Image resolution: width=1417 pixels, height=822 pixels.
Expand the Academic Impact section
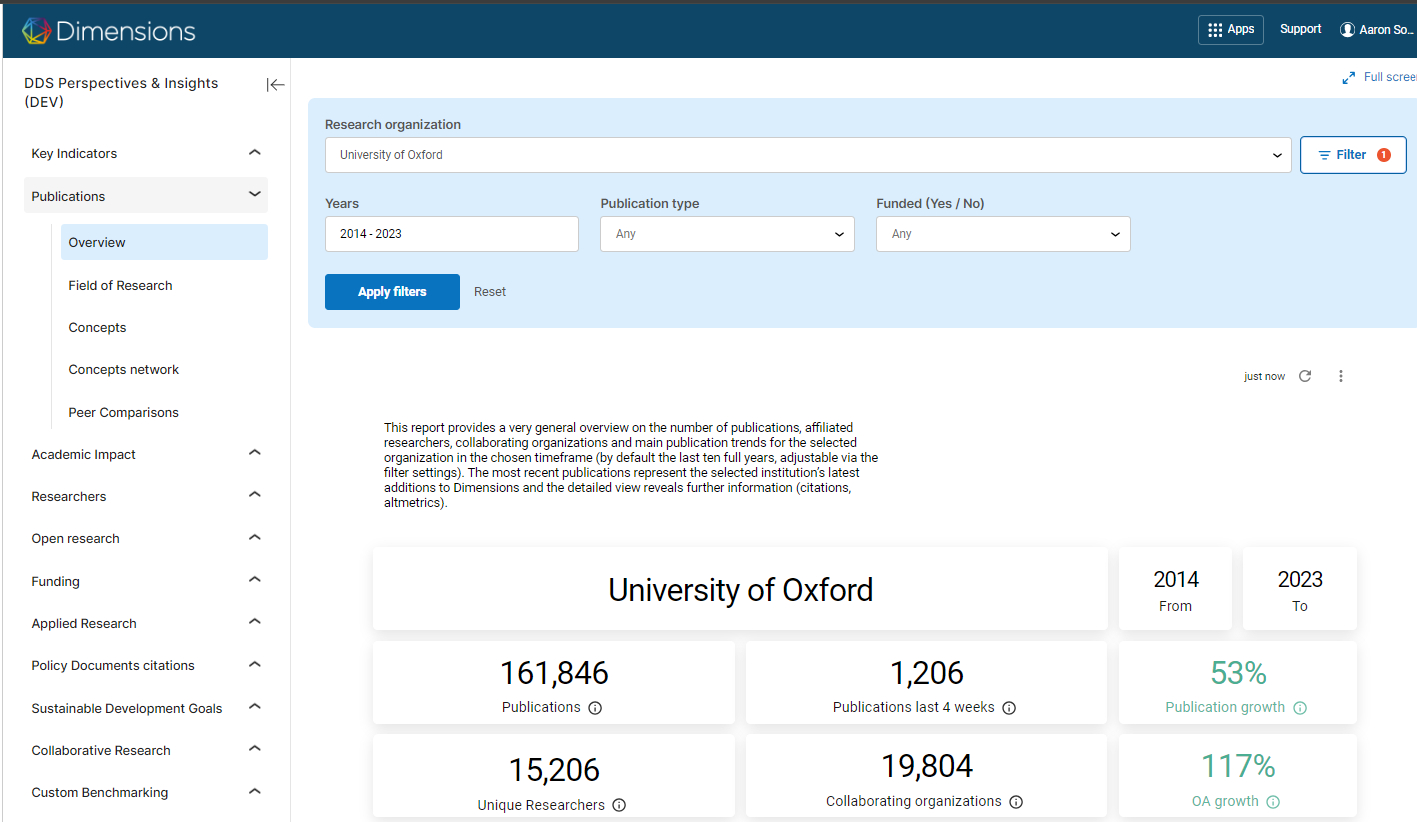pos(146,454)
